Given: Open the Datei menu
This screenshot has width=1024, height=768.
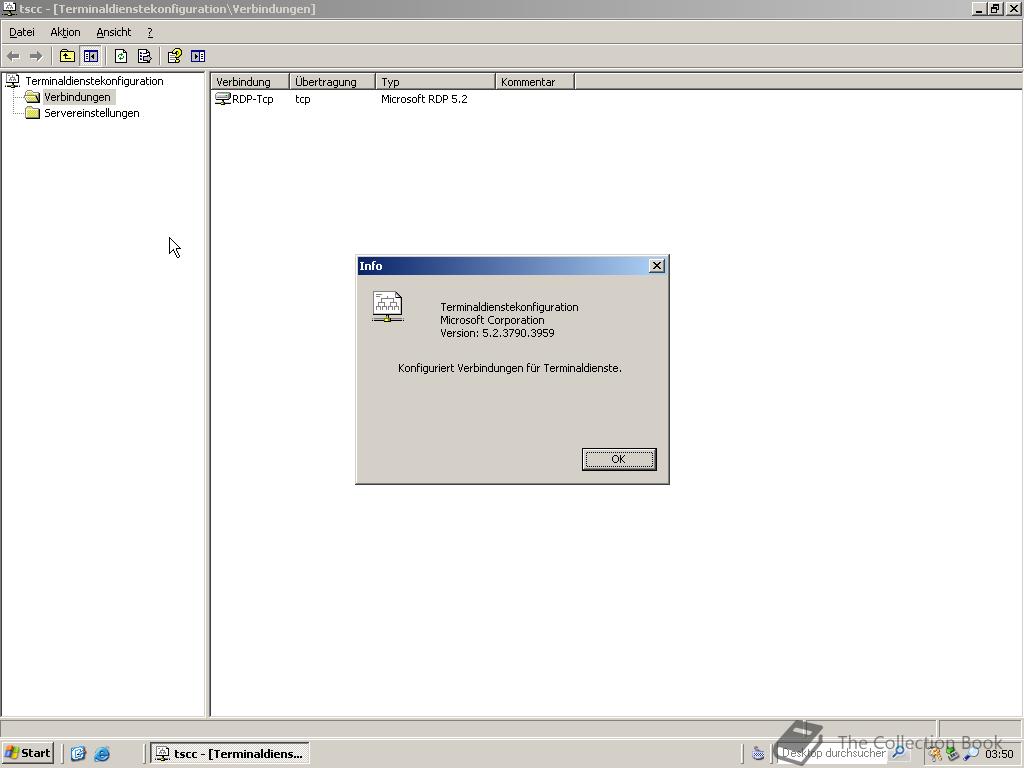Looking at the screenshot, I should coord(22,32).
